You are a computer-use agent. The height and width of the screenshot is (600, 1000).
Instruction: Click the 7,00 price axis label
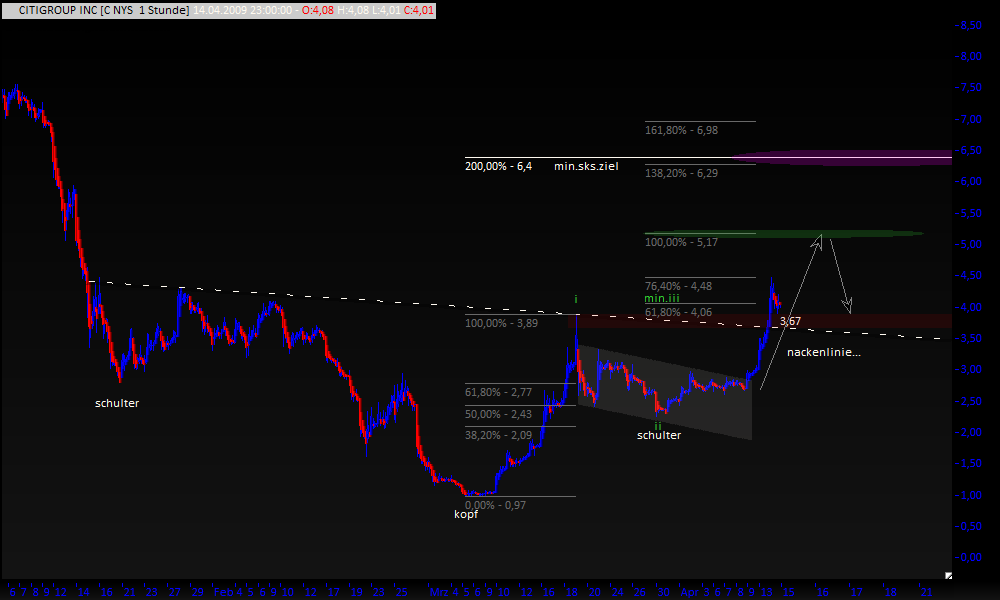click(969, 119)
